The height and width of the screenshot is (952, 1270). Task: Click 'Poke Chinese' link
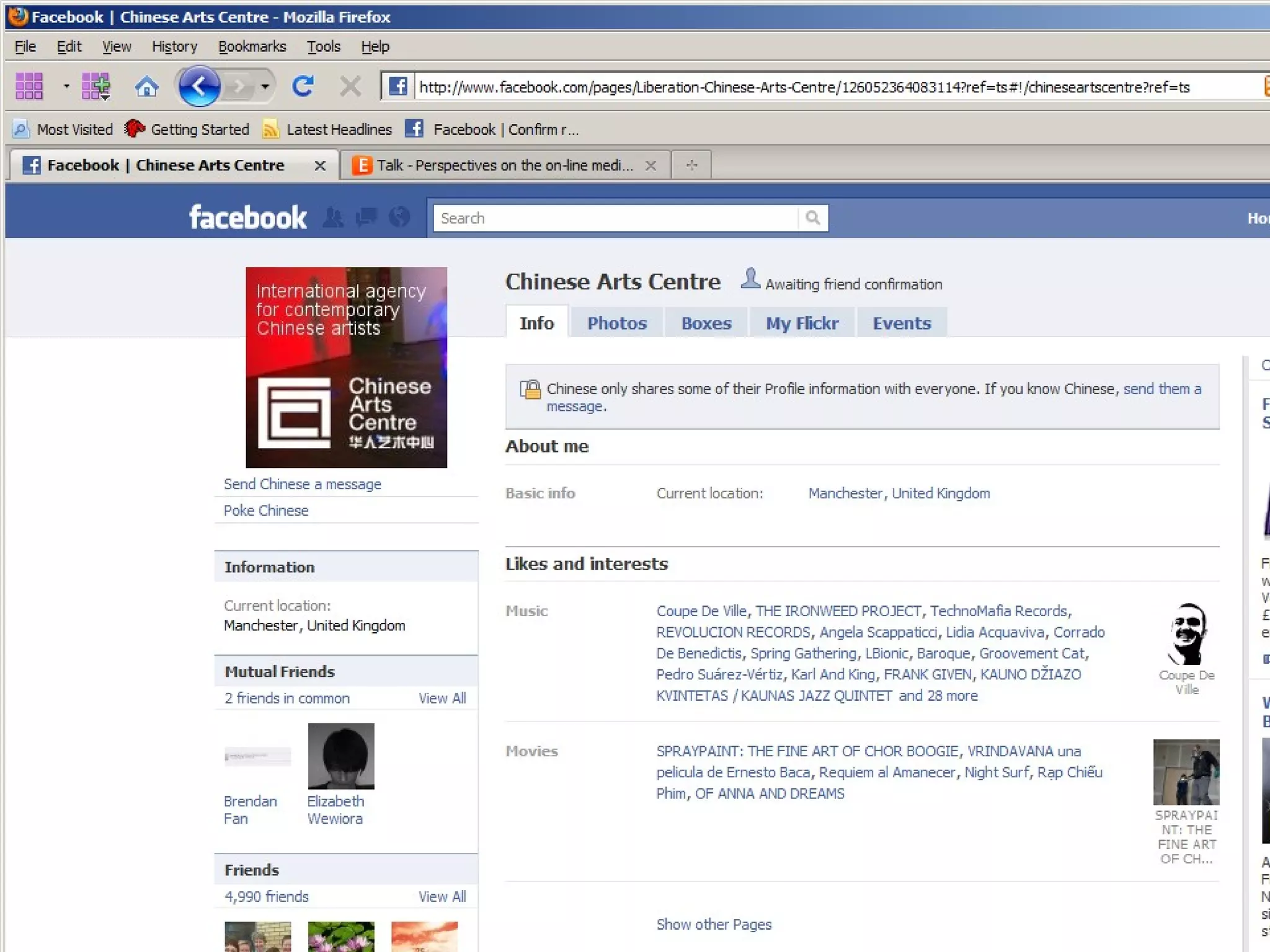[x=265, y=511]
